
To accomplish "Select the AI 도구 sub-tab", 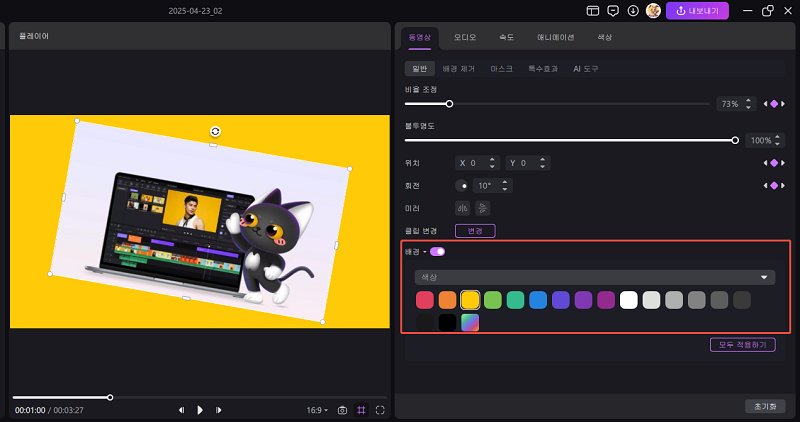I will (x=586, y=68).
